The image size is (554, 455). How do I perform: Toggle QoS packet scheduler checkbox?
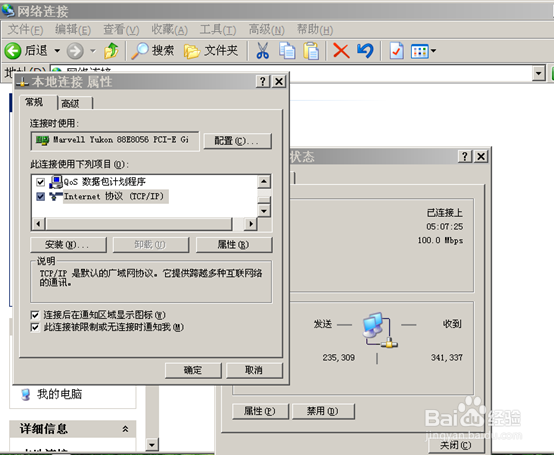pos(41,182)
